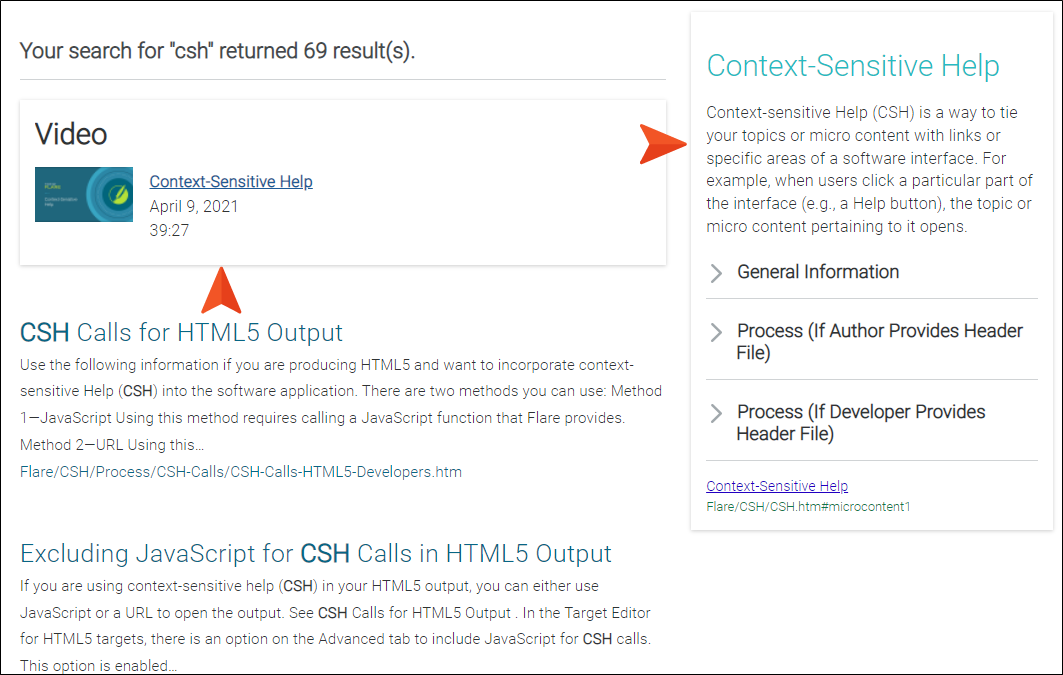Image resolution: width=1063 pixels, height=675 pixels.
Task: Open the Context-Sensitive Help video thumbnail
Action: tap(83, 195)
